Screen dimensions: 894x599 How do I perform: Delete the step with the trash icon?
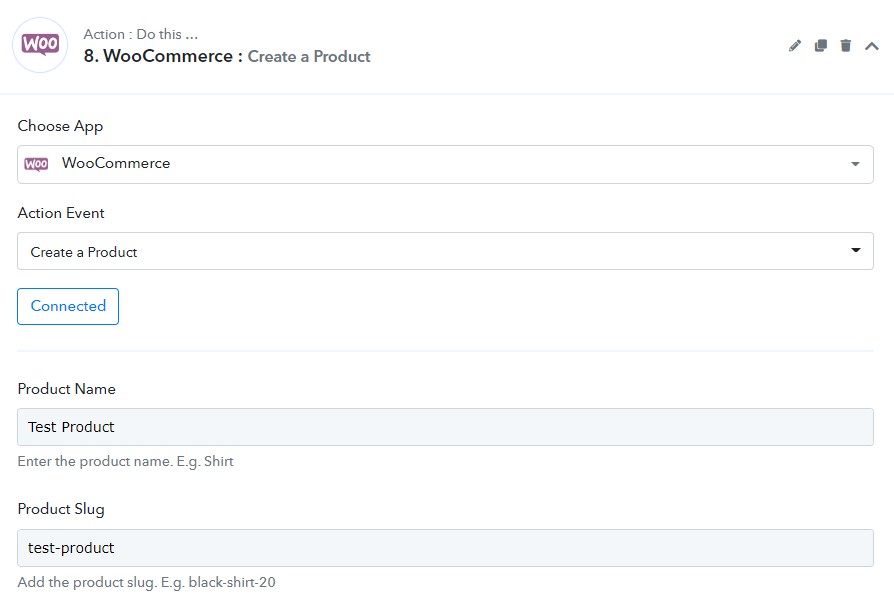pyautogui.click(x=846, y=46)
